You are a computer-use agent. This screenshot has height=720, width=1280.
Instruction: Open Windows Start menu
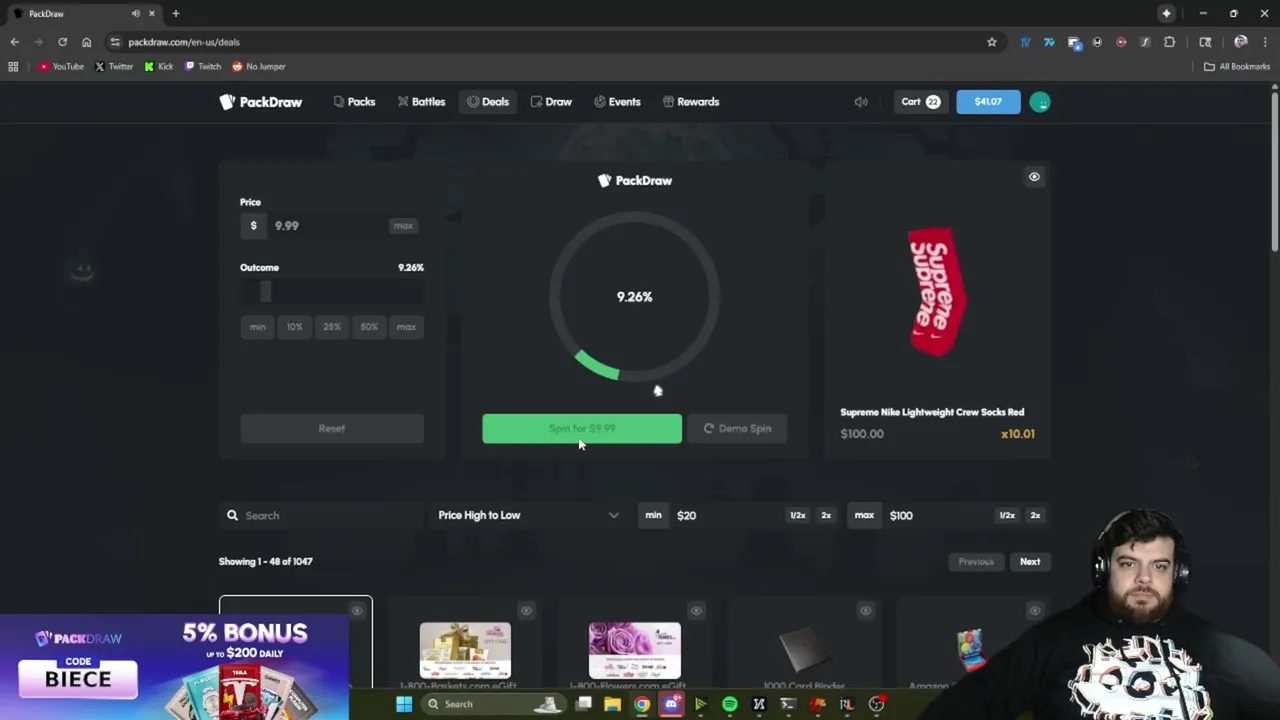[404, 704]
